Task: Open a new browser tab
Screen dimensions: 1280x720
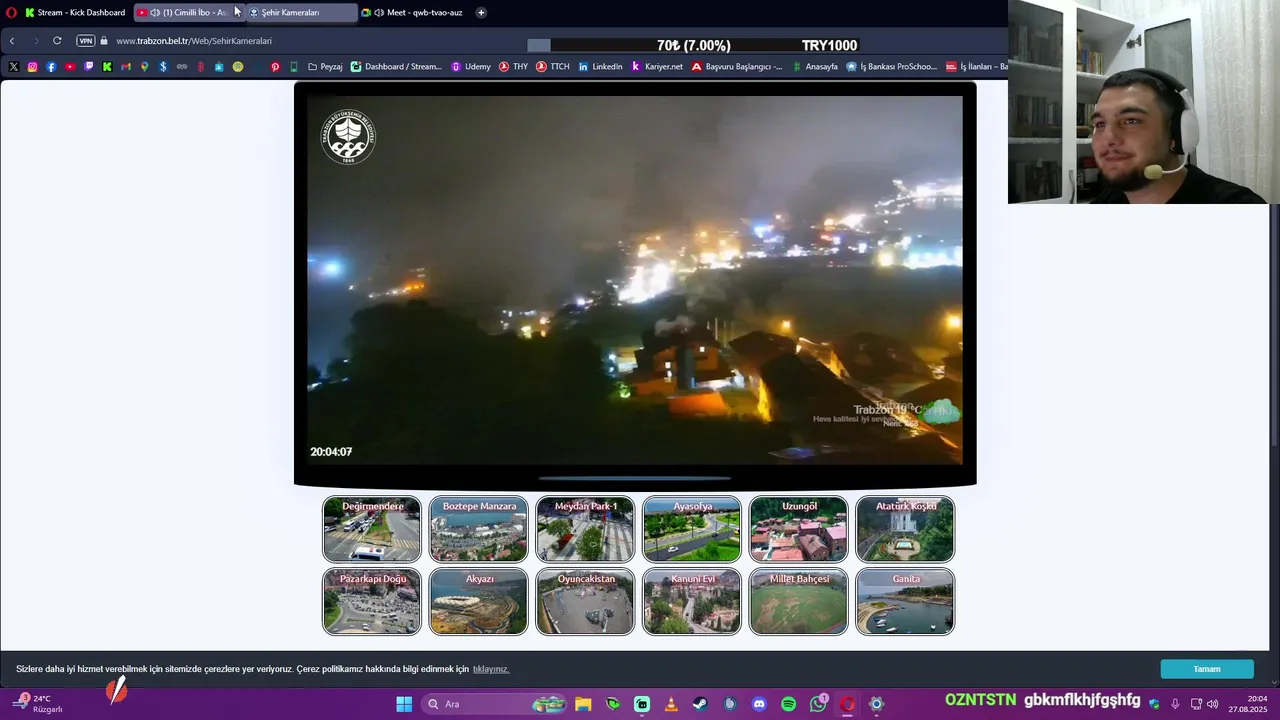Action: tap(481, 13)
